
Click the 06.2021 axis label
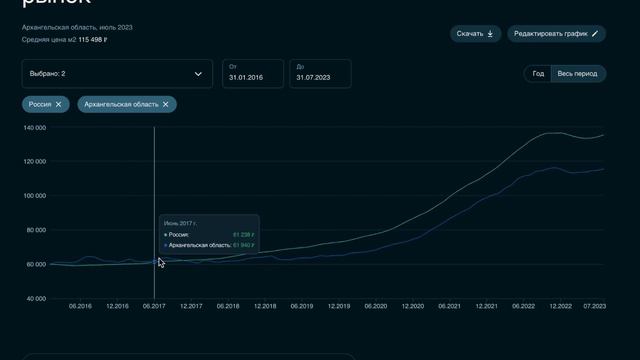coord(449,306)
